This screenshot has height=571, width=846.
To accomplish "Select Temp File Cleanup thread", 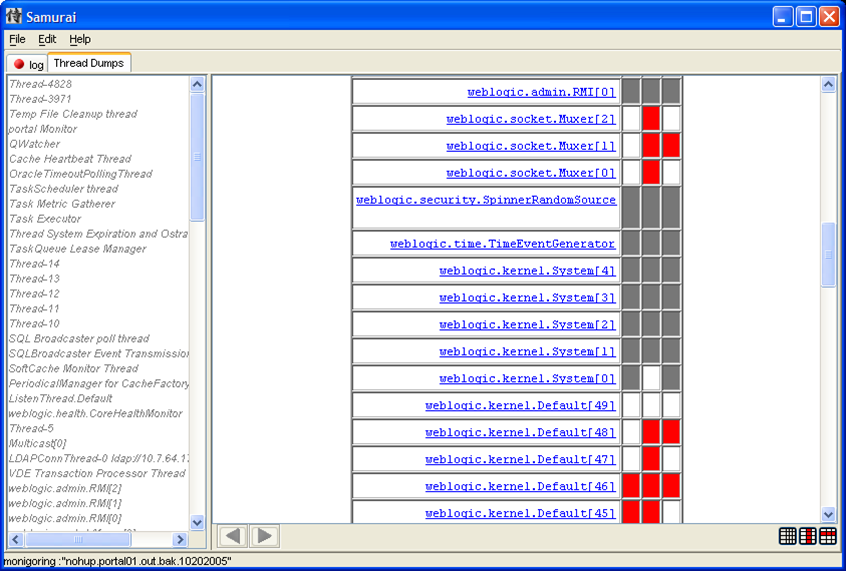I will tap(73, 114).
